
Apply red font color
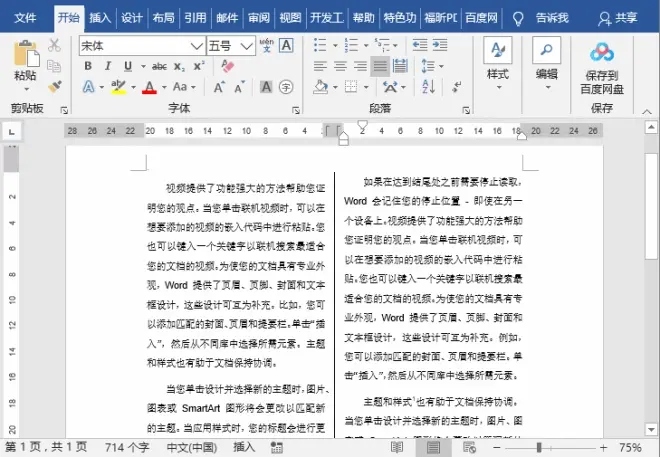click(149, 87)
